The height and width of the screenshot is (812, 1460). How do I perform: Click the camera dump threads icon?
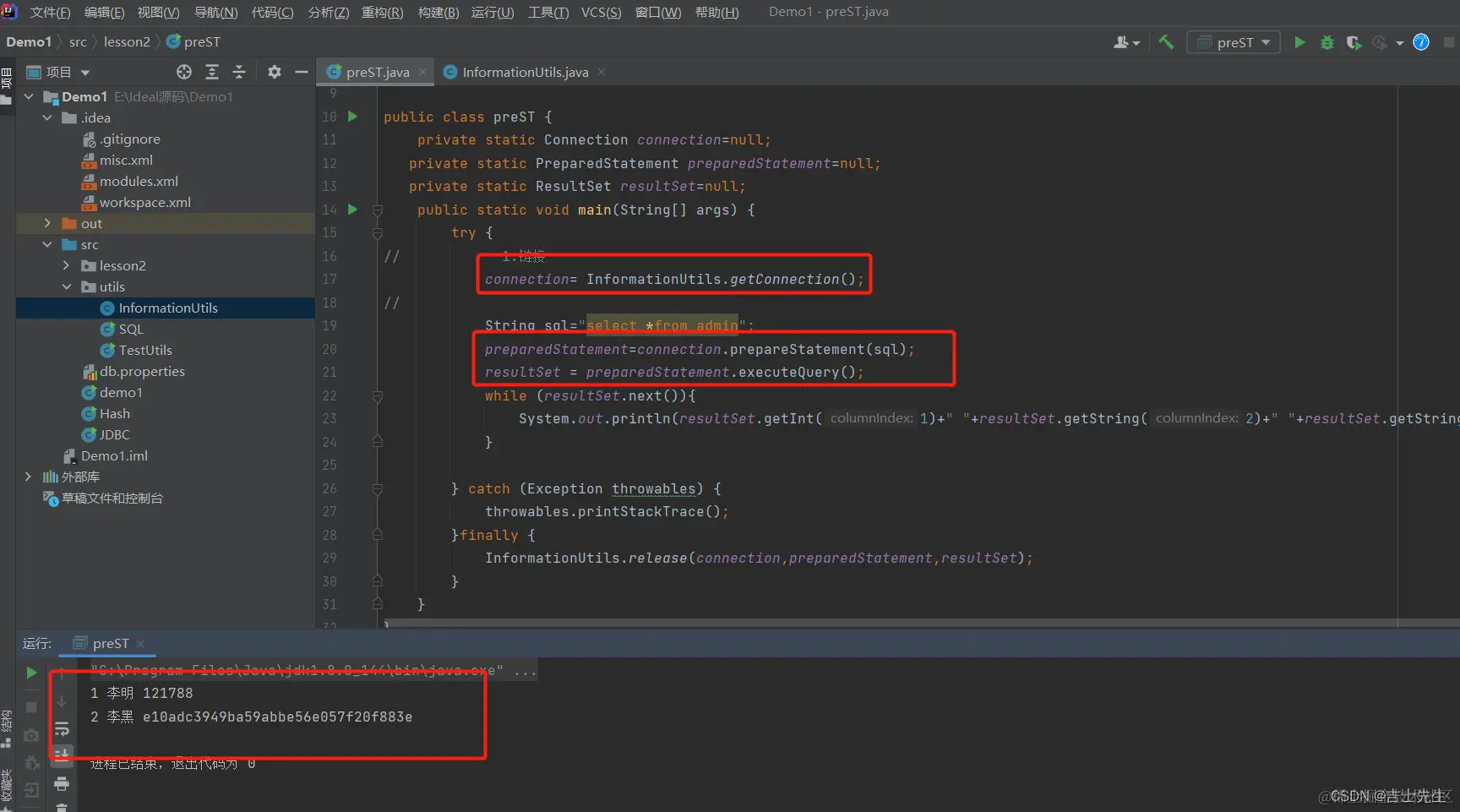point(31,735)
